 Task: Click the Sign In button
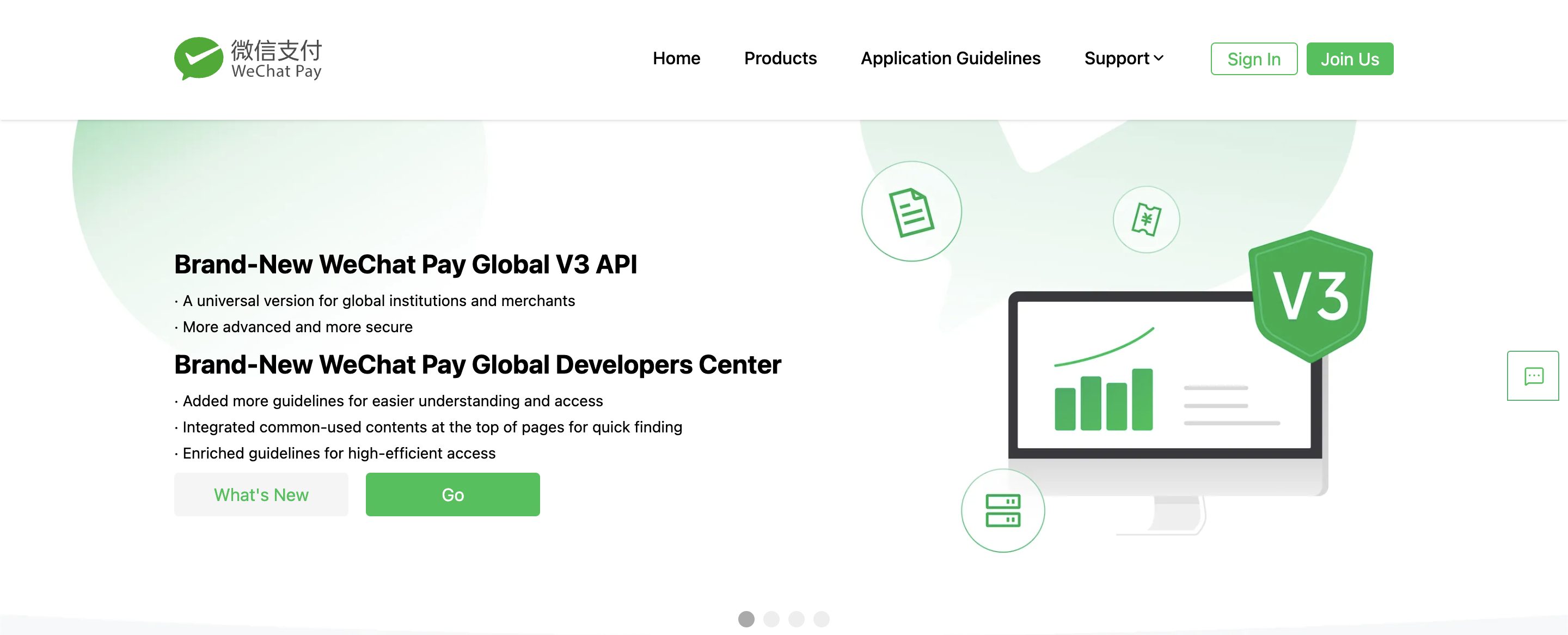coord(1254,59)
